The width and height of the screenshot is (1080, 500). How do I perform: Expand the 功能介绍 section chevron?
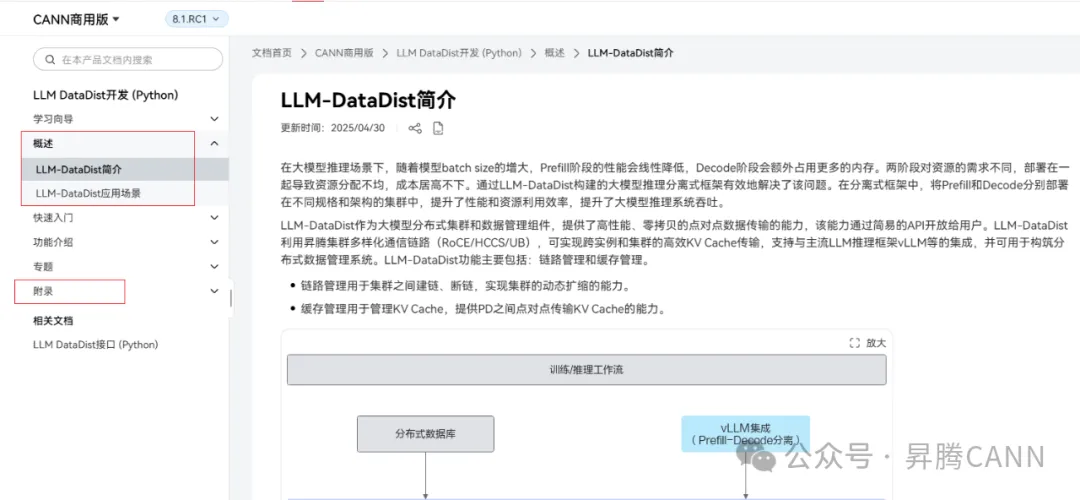point(214,242)
